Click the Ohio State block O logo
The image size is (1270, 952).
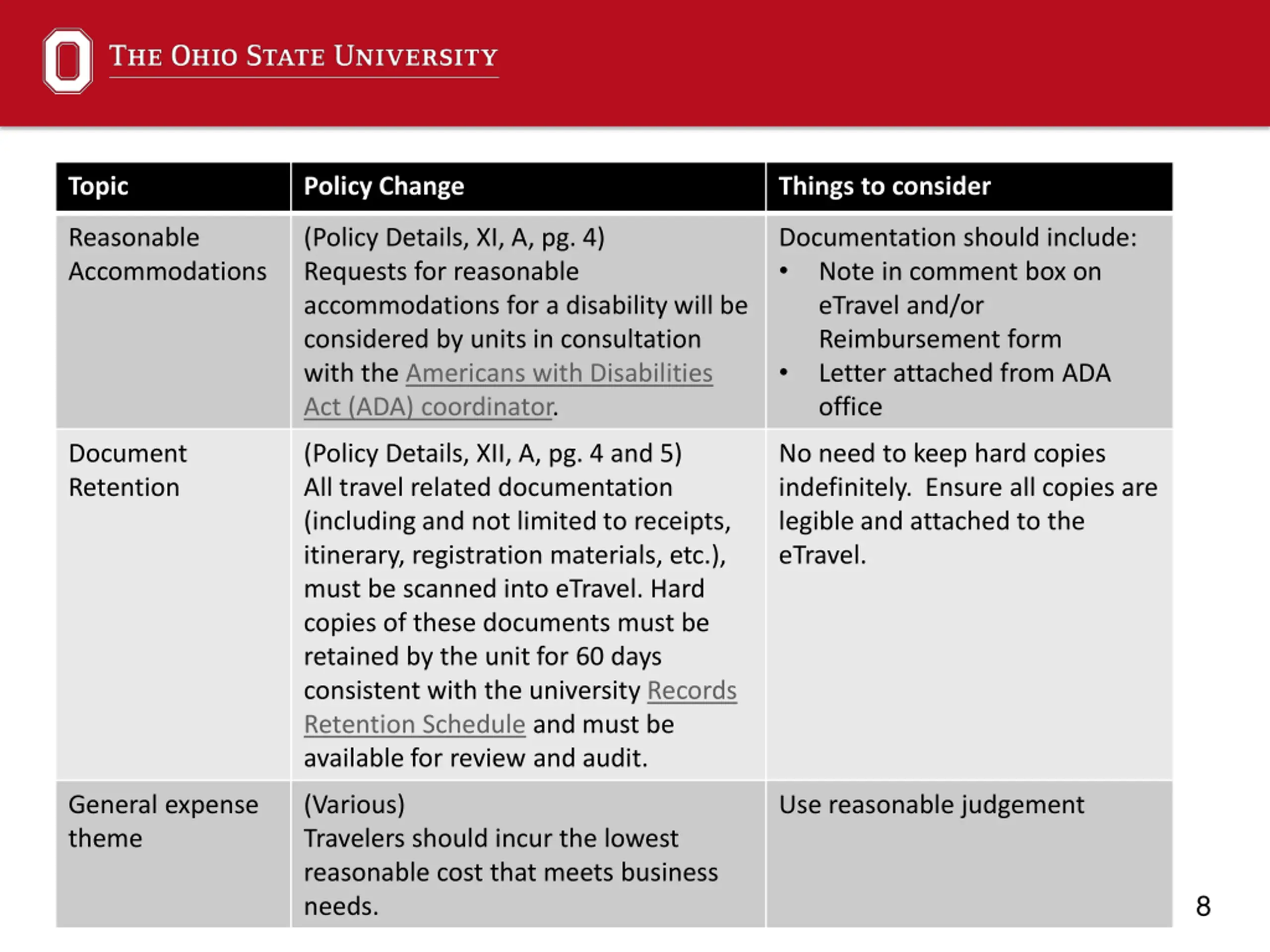[68, 60]
